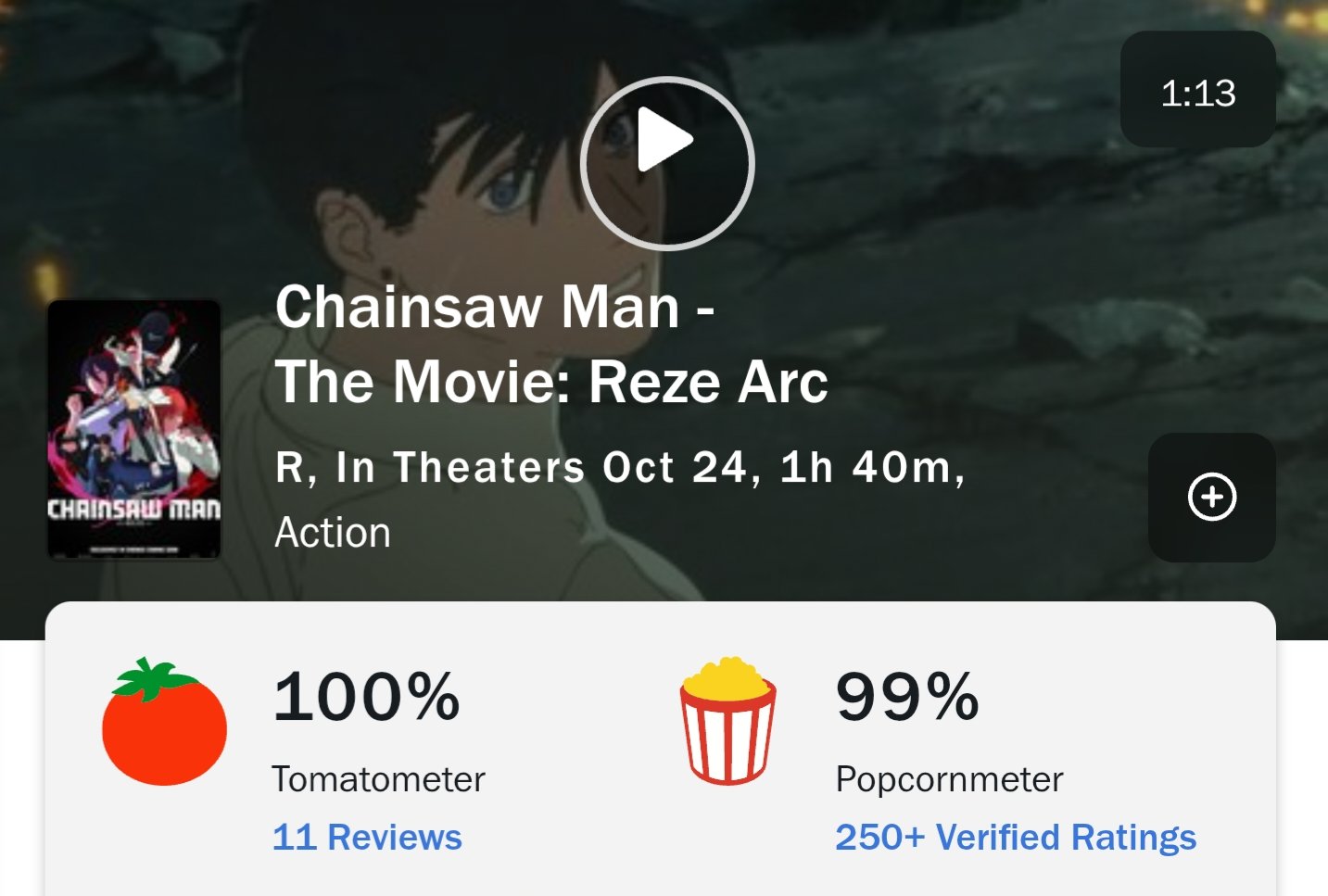Click the Action genre label
The image size is (1328, 896).
(333, 533)
